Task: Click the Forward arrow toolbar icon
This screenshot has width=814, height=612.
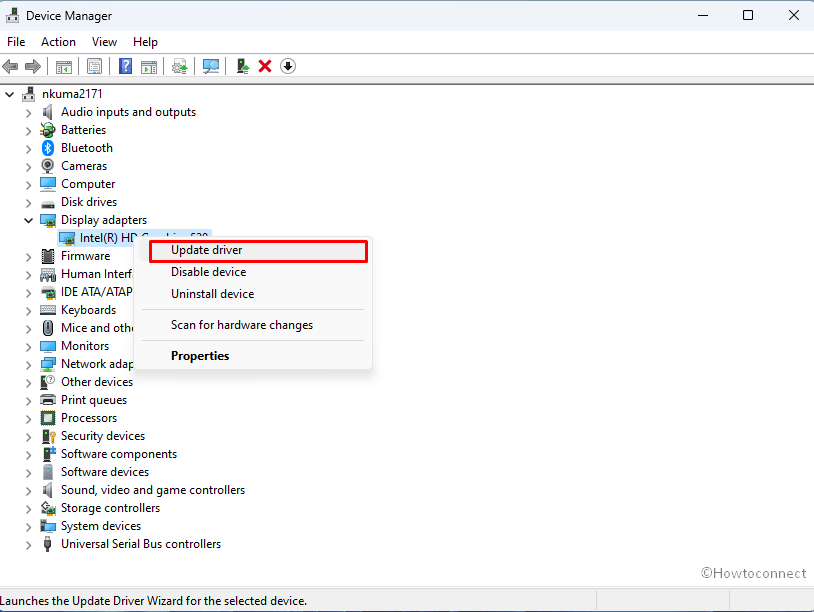Action: pyautogui.click(x=33, y=66)
